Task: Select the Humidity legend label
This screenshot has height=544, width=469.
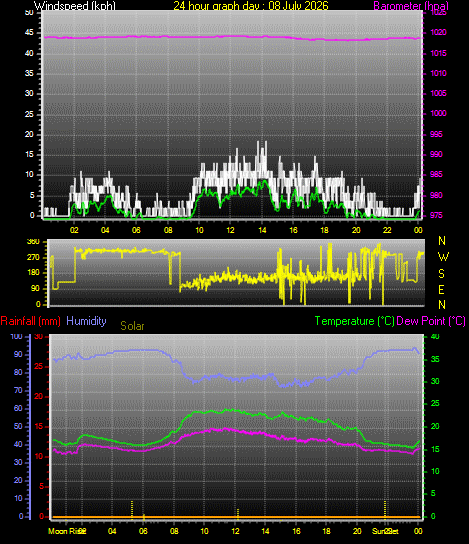Action: point(86,321)
